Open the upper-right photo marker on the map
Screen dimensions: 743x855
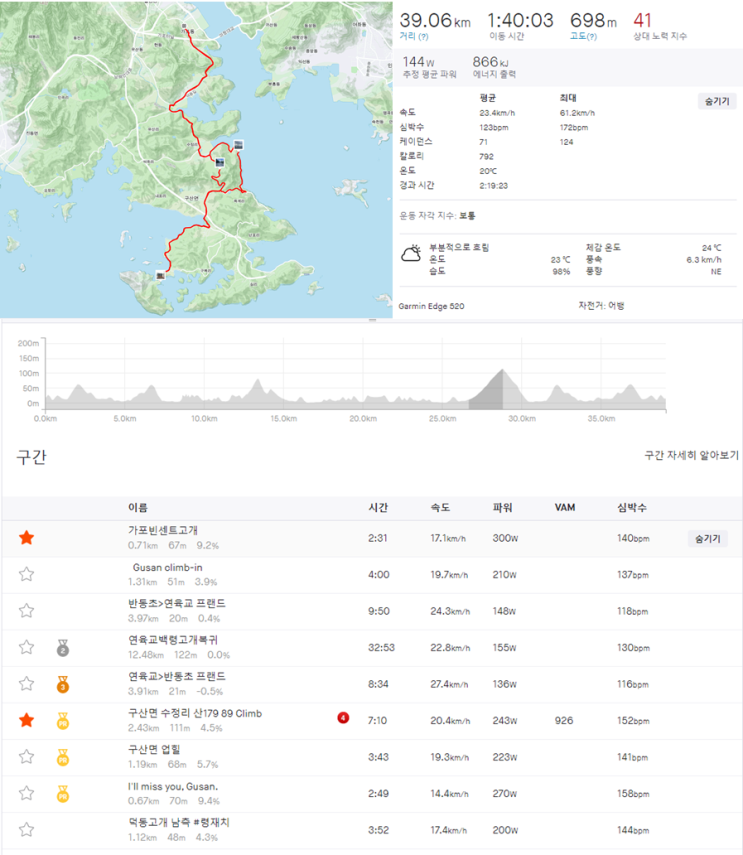click(x=238, y=144)
